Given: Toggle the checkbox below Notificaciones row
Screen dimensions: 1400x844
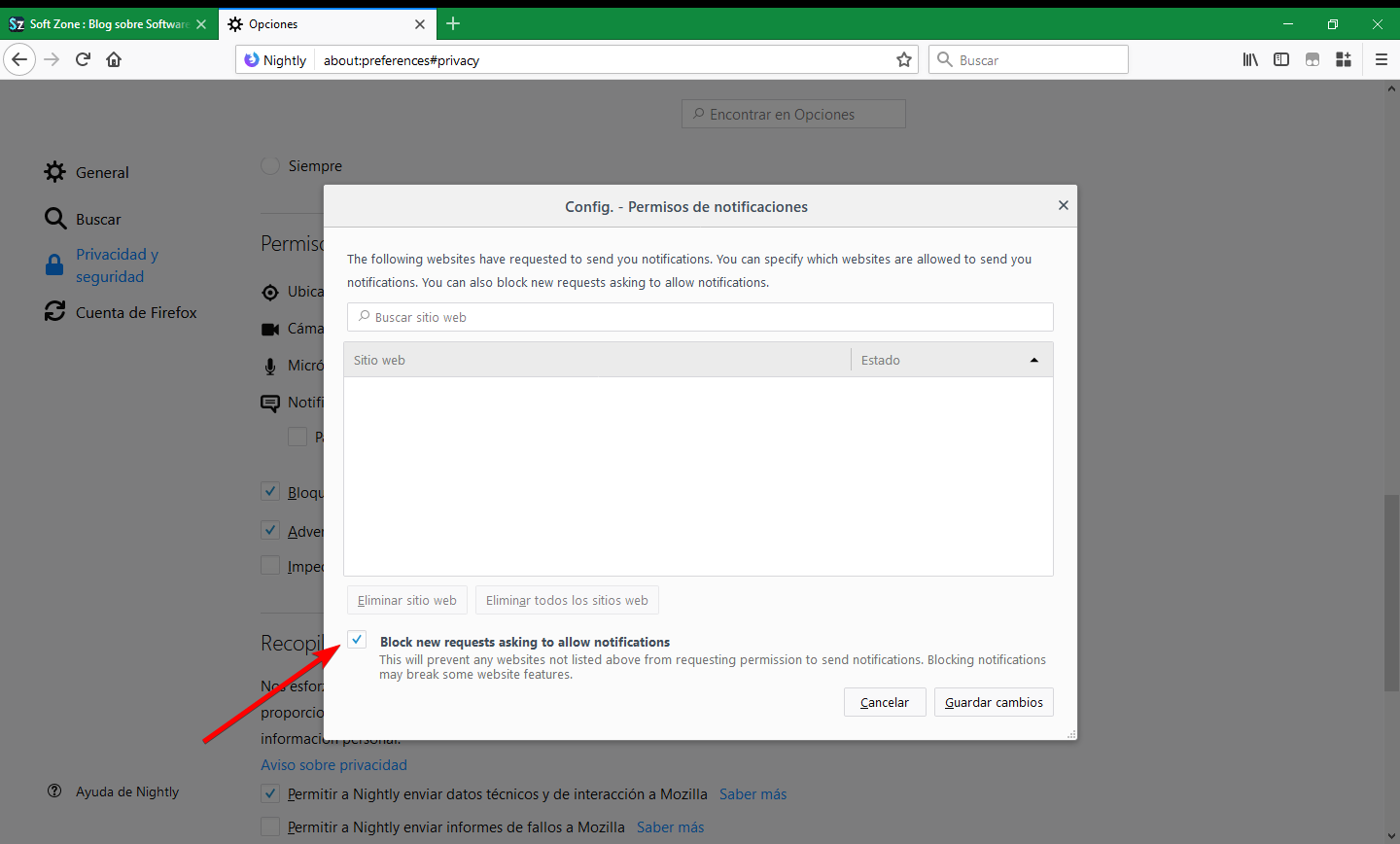Looking at the screenshot, I should pos(297,437).
